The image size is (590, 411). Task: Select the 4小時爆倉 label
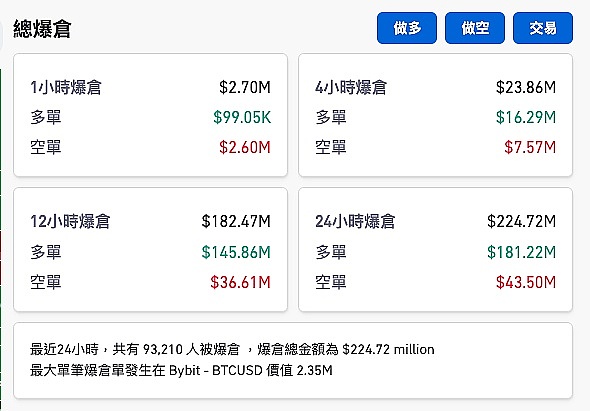[x=351, y=87]
